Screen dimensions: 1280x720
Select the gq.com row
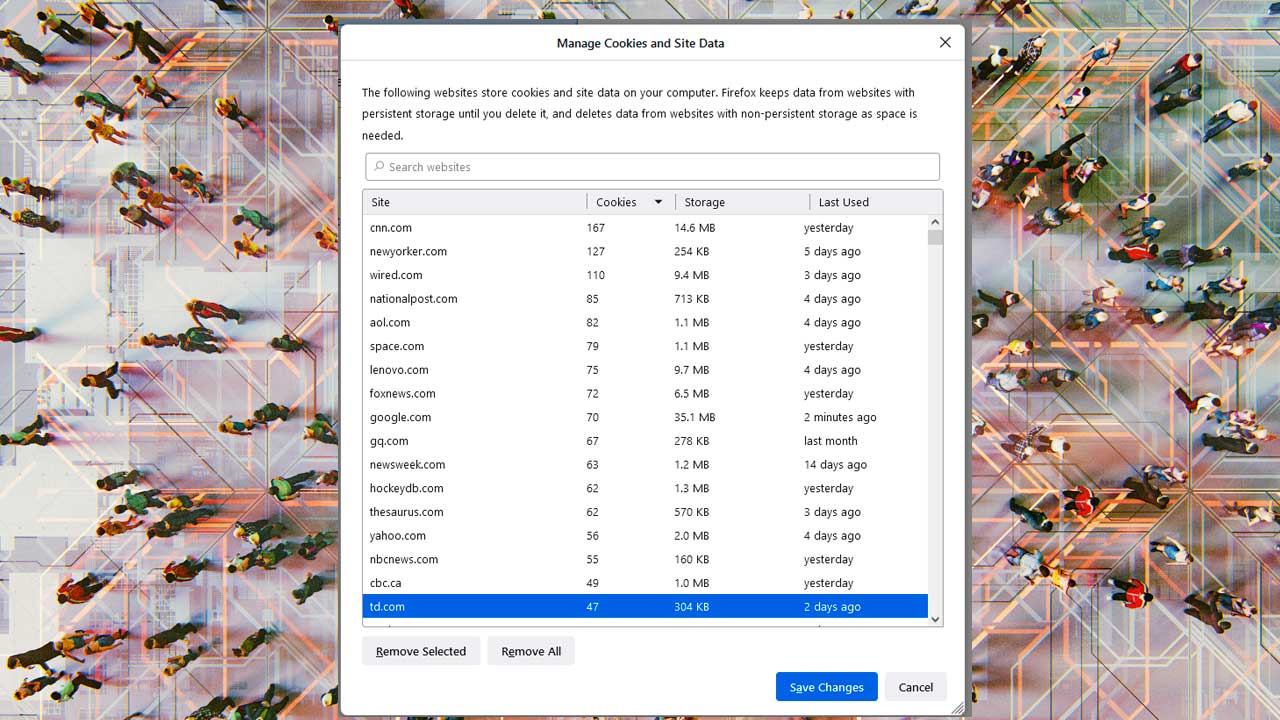pyautogui.click(x=645, y=441)
